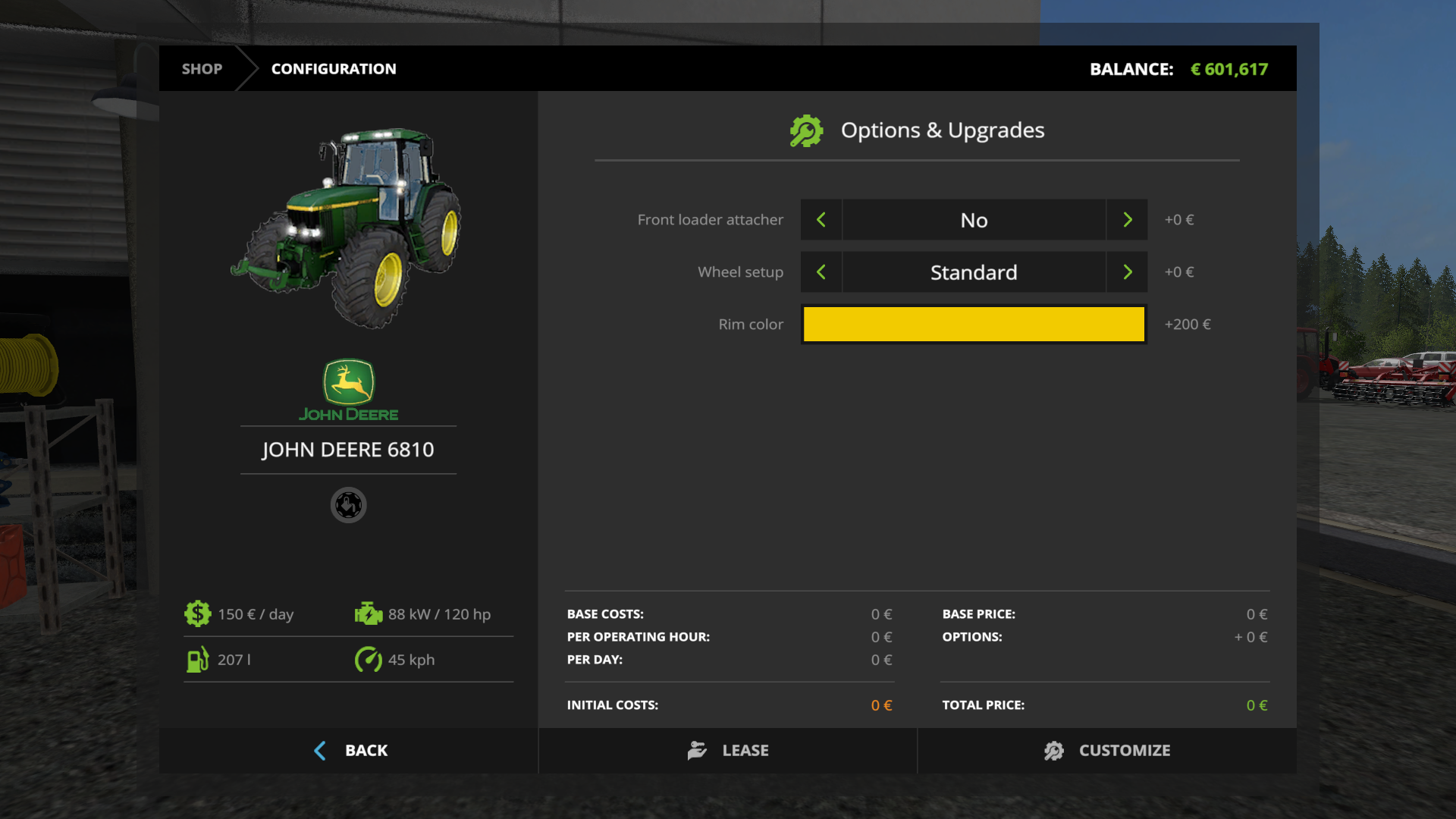Click the daily upkeep dollar icon
This screenshot has height=819, width=1456.
click(x=197, y=613)
